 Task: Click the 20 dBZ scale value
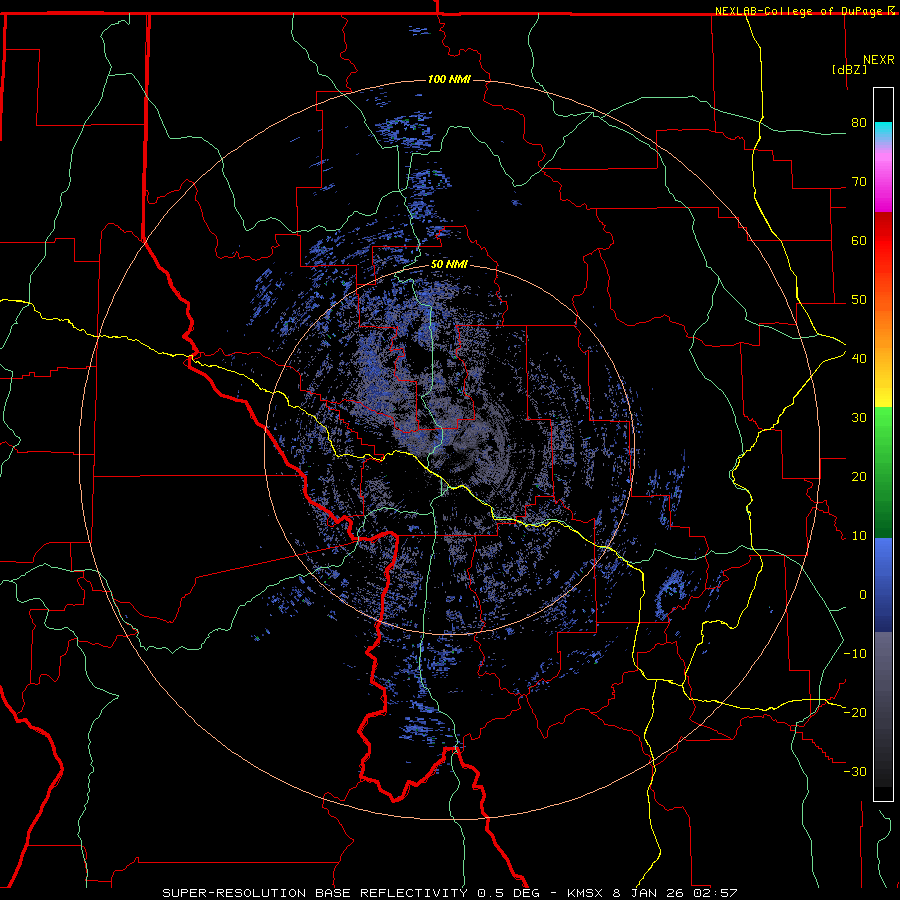coord(859,476)
